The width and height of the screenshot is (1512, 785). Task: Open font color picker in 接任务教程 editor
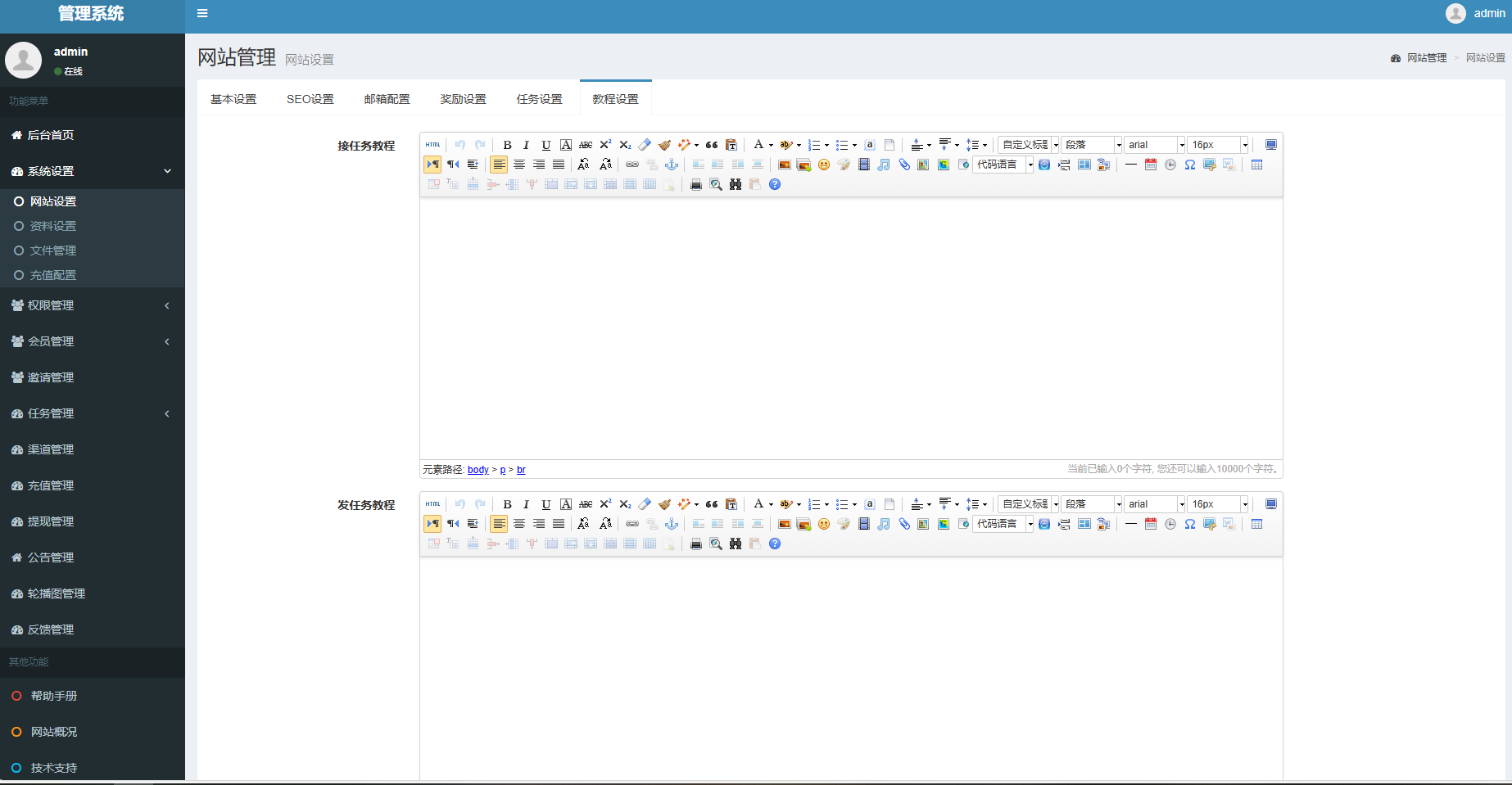pyautogui.click(x=758, y=145)
